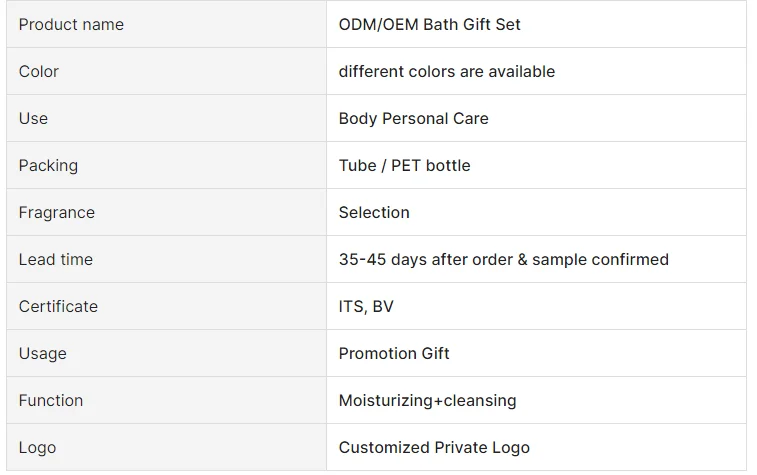This screenshot has height=475, width=757.
Task: Click the "Moisturizing+cleansing" value text
Action: (427, 400)
